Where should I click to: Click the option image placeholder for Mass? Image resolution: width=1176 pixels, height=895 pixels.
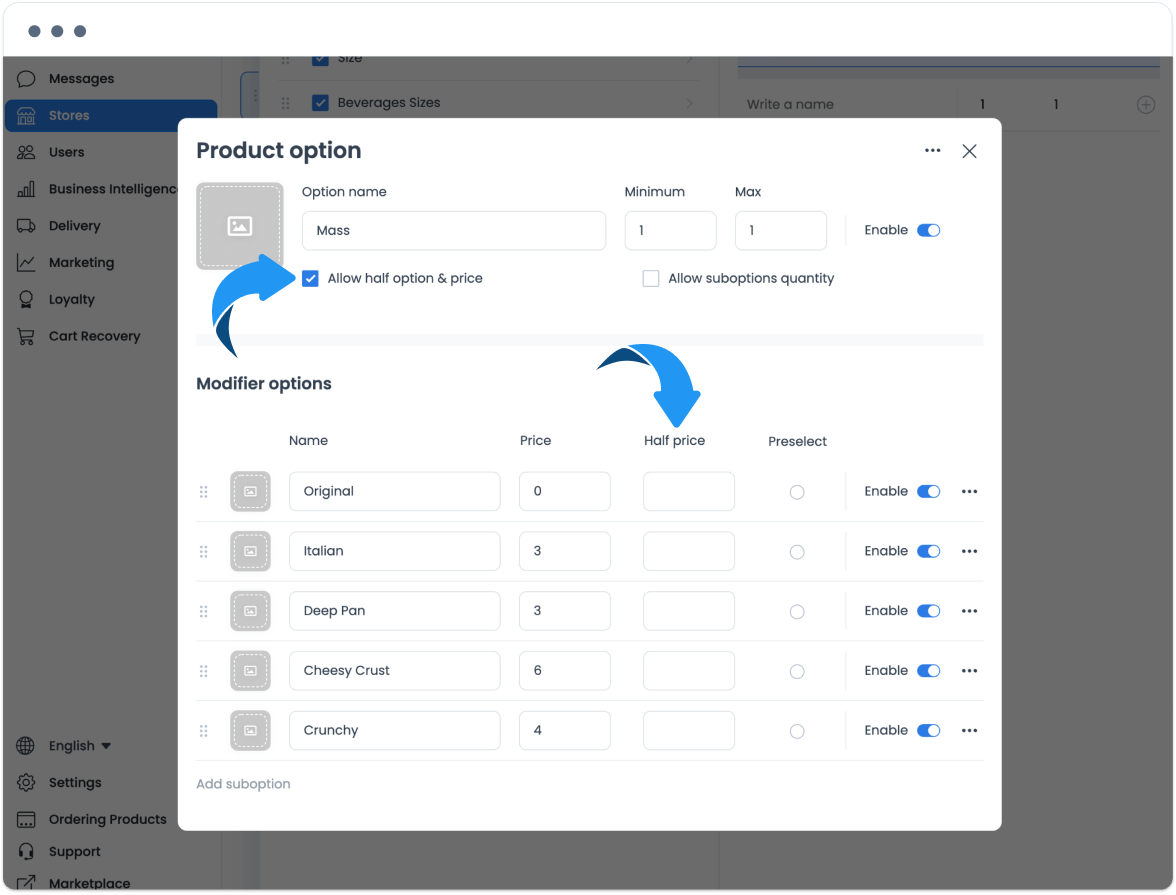click(x=240, y=226)
